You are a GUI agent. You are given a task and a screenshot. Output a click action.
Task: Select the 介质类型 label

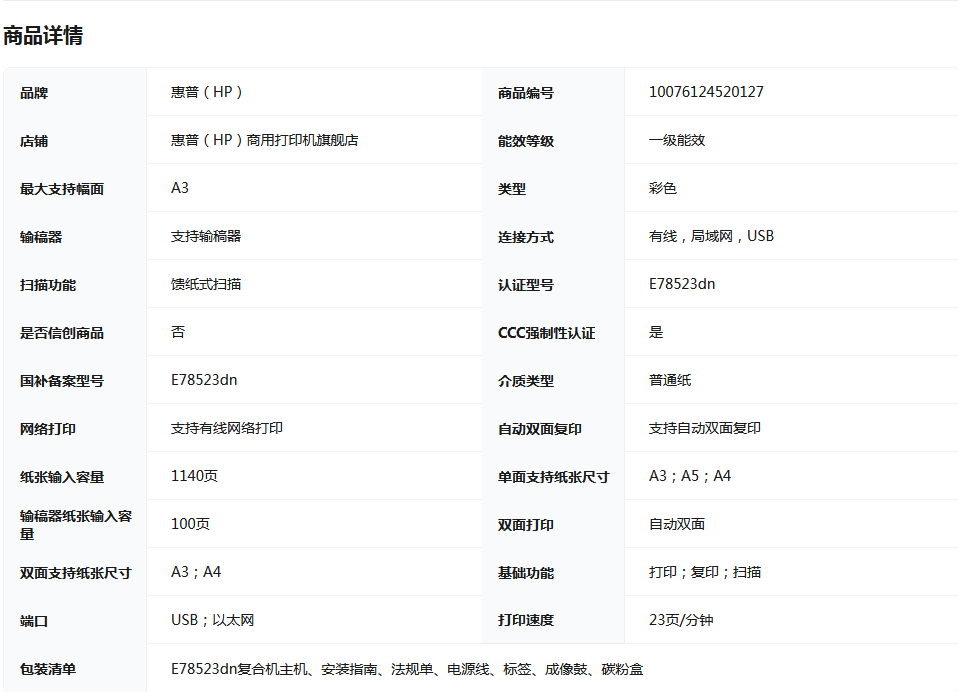525,381
